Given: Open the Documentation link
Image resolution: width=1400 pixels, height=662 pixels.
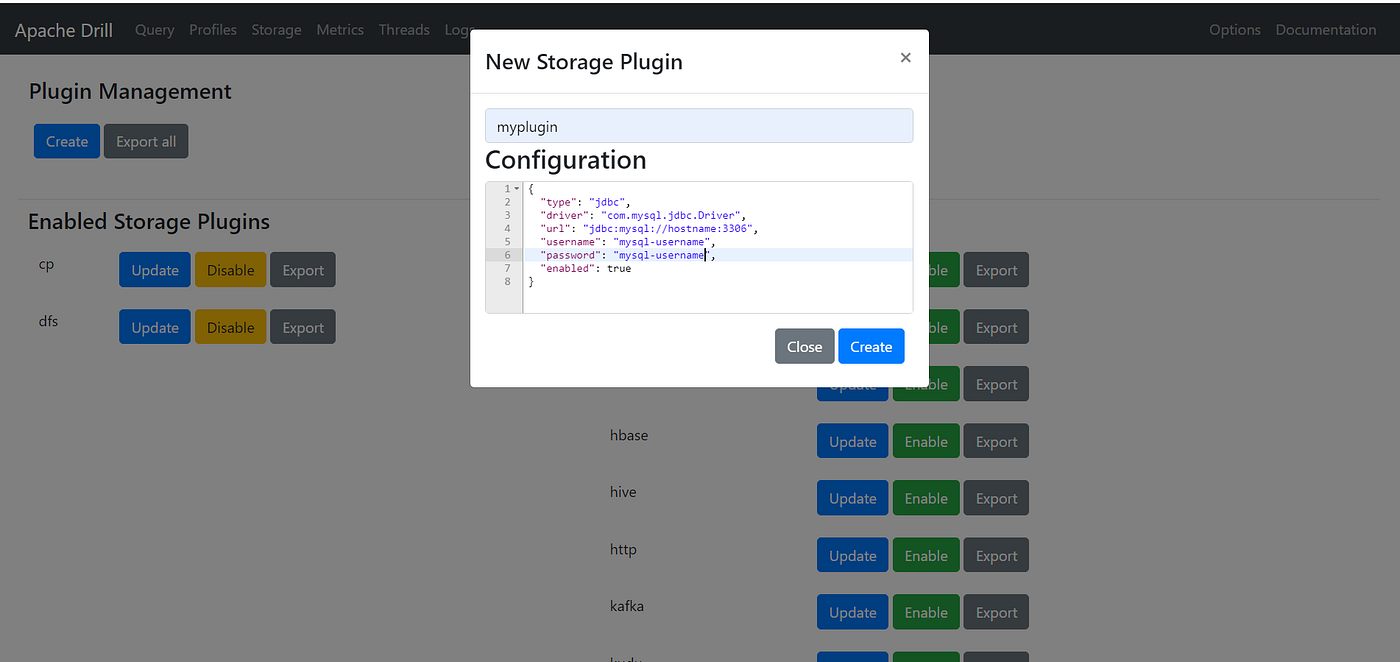Looking at the screenshot, I should click(x=1326, y=30).
